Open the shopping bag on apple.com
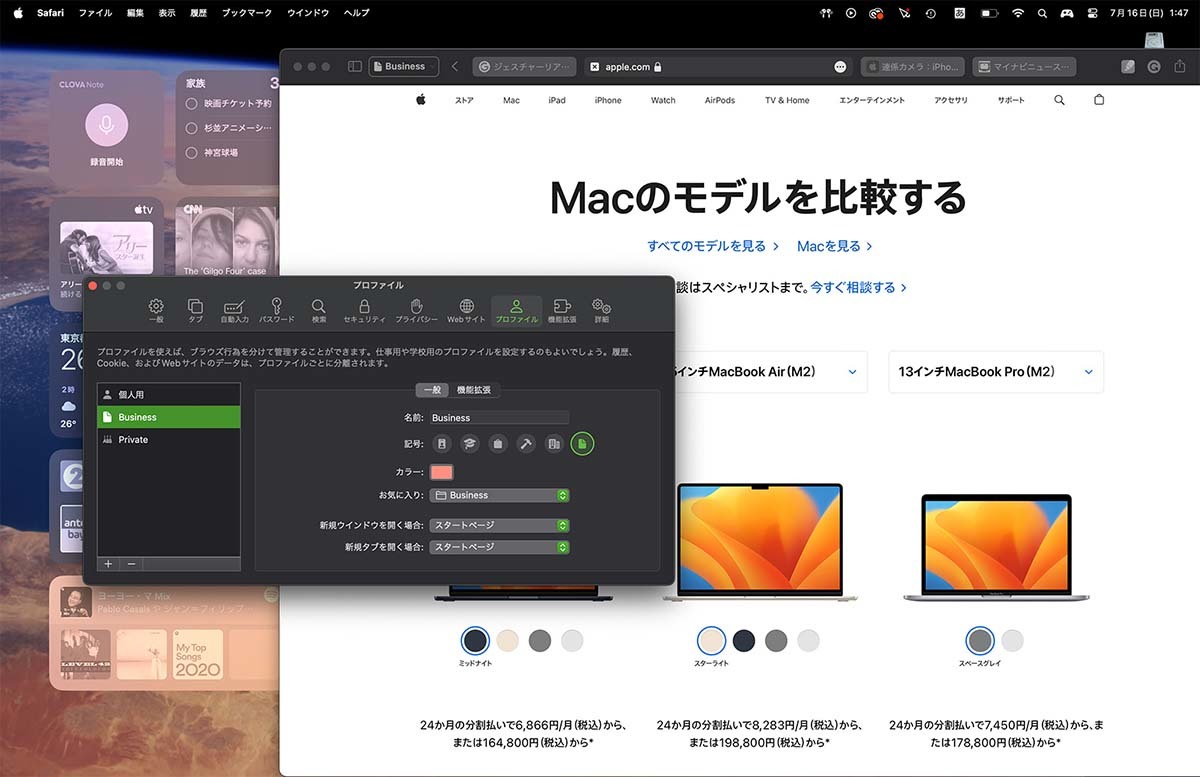1200x777 pixels. pos(1099,100)
